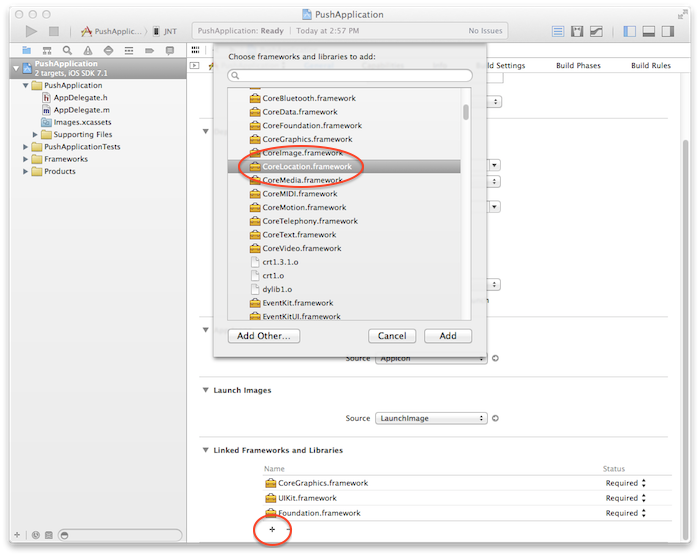Show recently edited files filter clock icon

(36, 535)
